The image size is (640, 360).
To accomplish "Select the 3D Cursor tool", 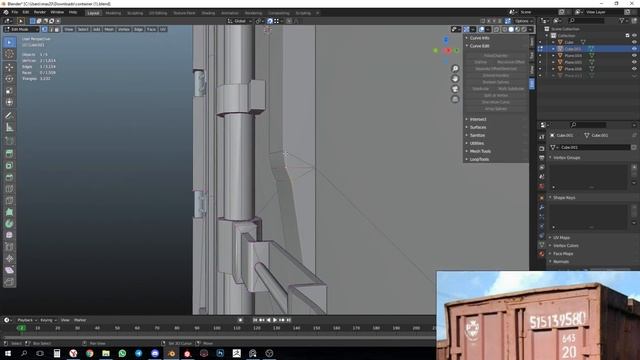I will (9, 54).
